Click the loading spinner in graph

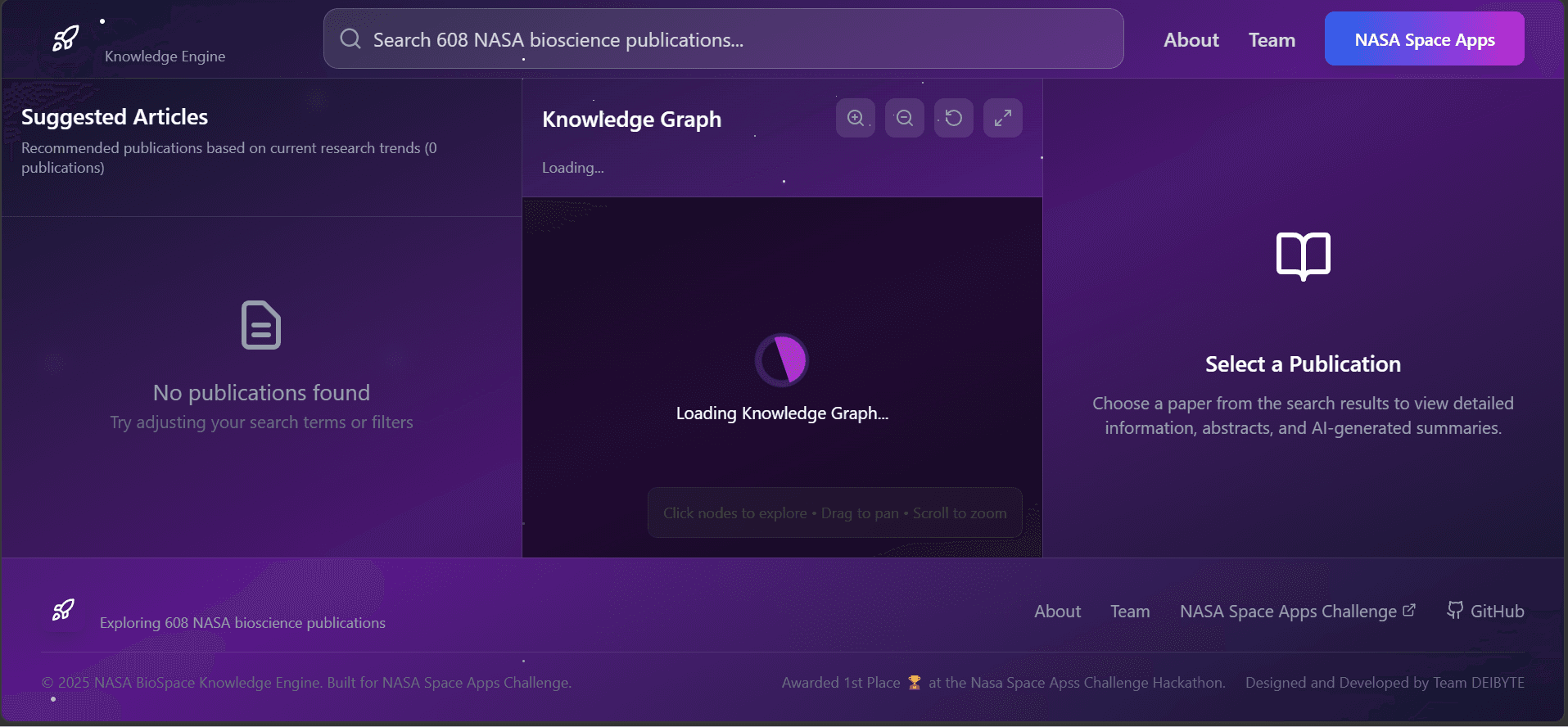point(782,360)
